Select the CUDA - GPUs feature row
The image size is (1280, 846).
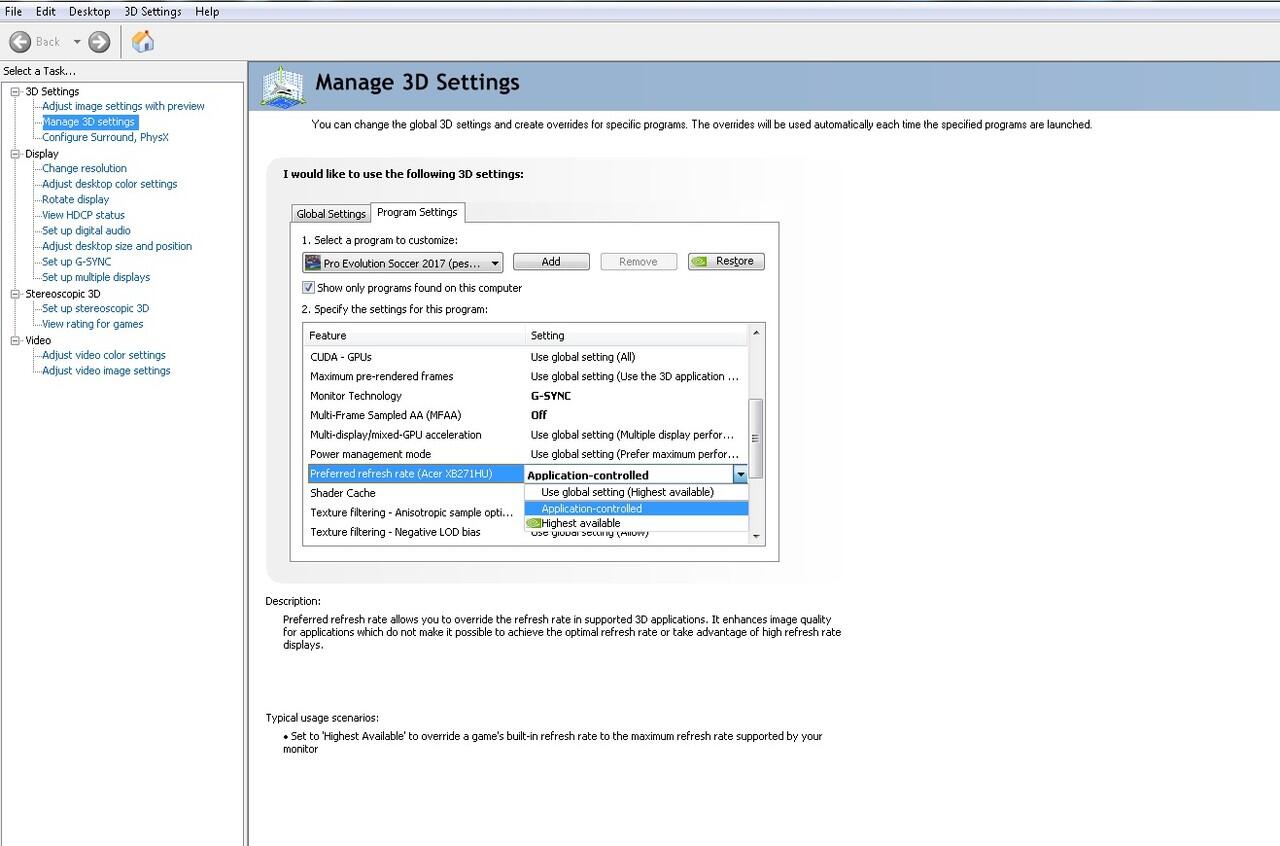527,357
